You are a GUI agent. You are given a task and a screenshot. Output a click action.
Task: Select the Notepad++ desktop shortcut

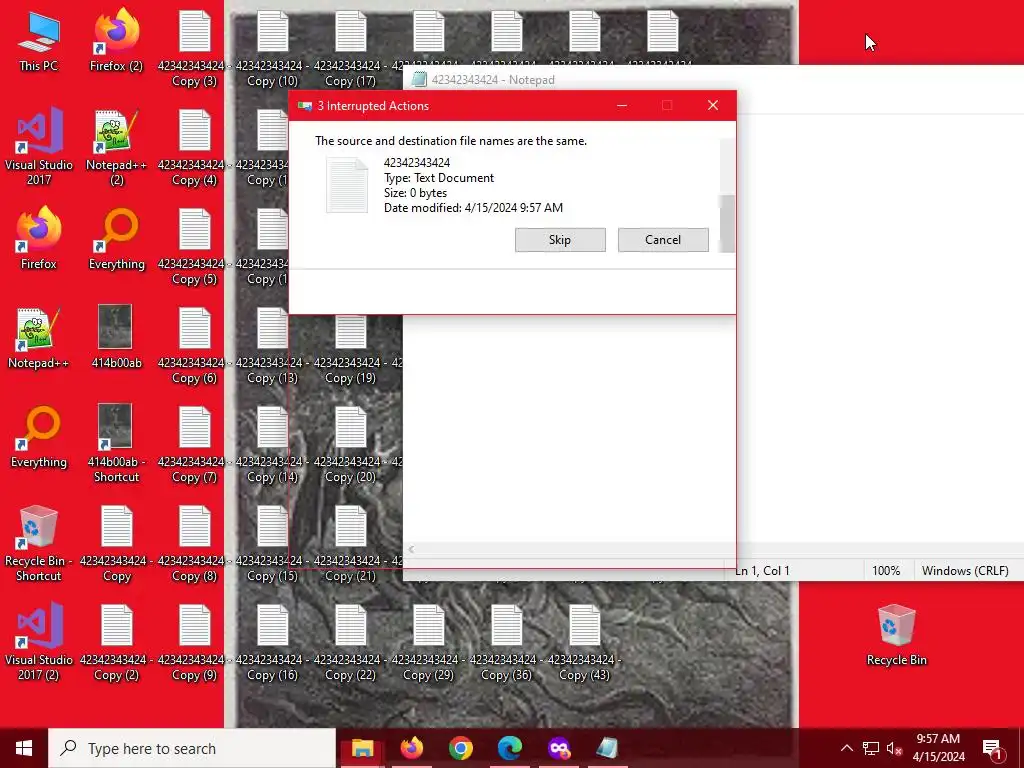[x=39, y=338]
